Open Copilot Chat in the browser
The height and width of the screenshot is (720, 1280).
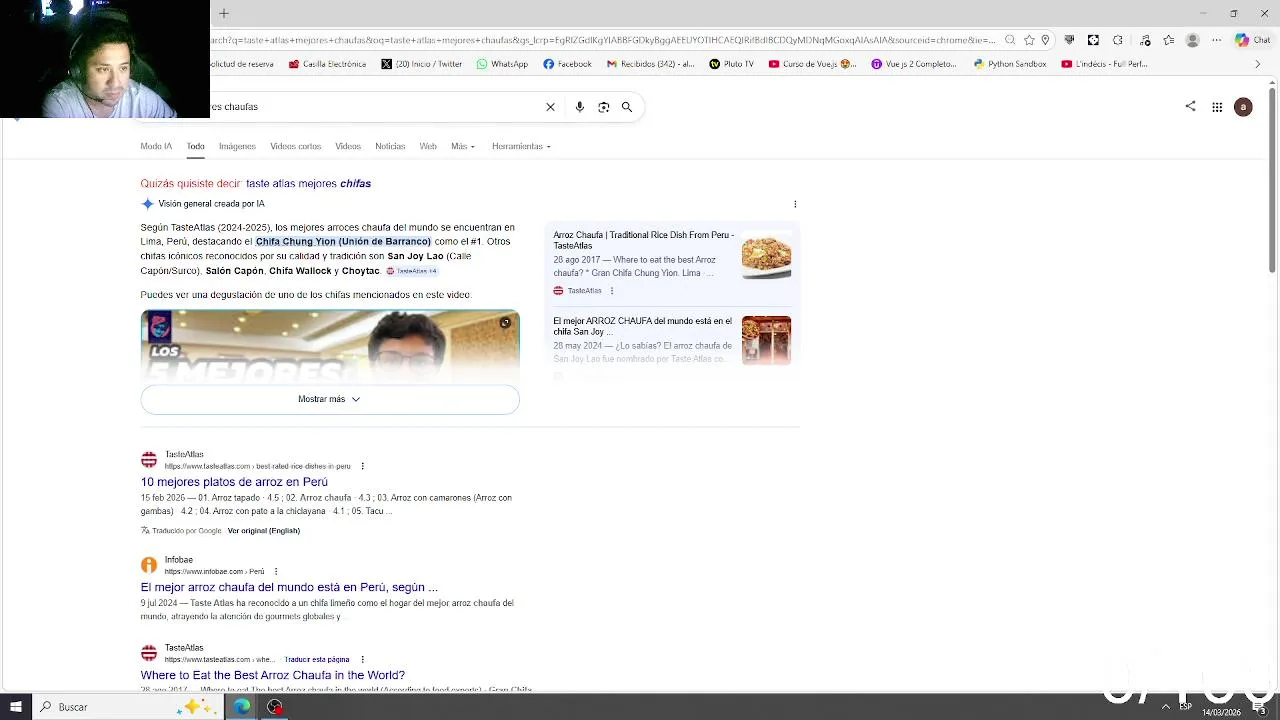point(1254,40)
